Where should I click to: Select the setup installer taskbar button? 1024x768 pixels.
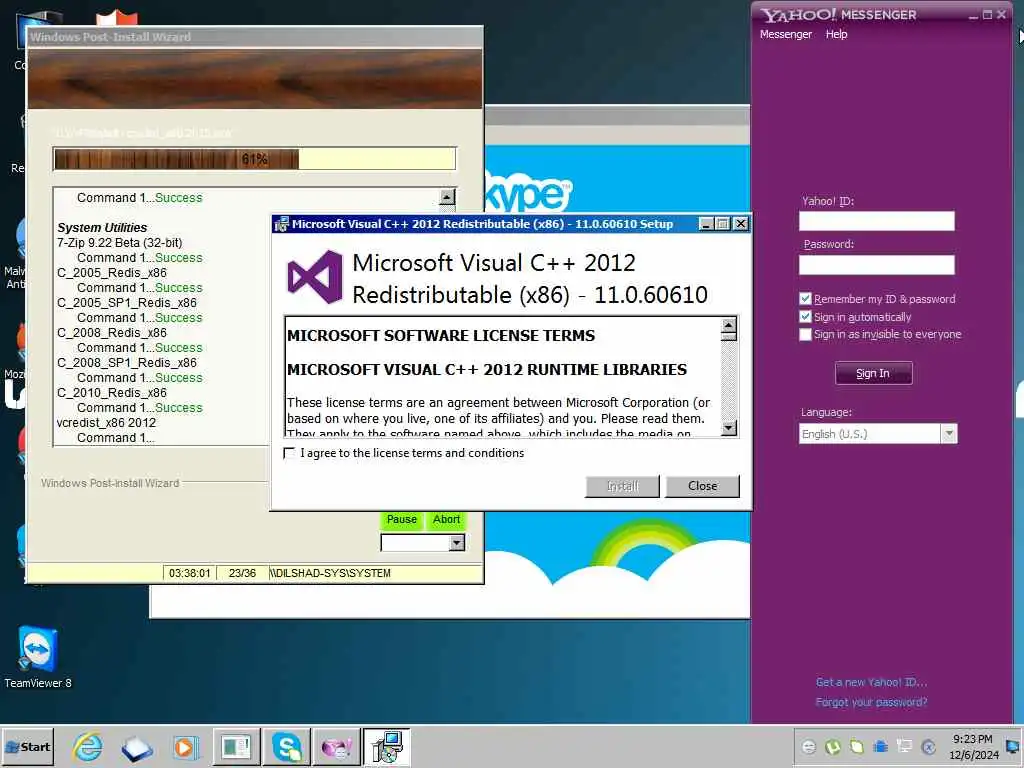tap(387, 747)
